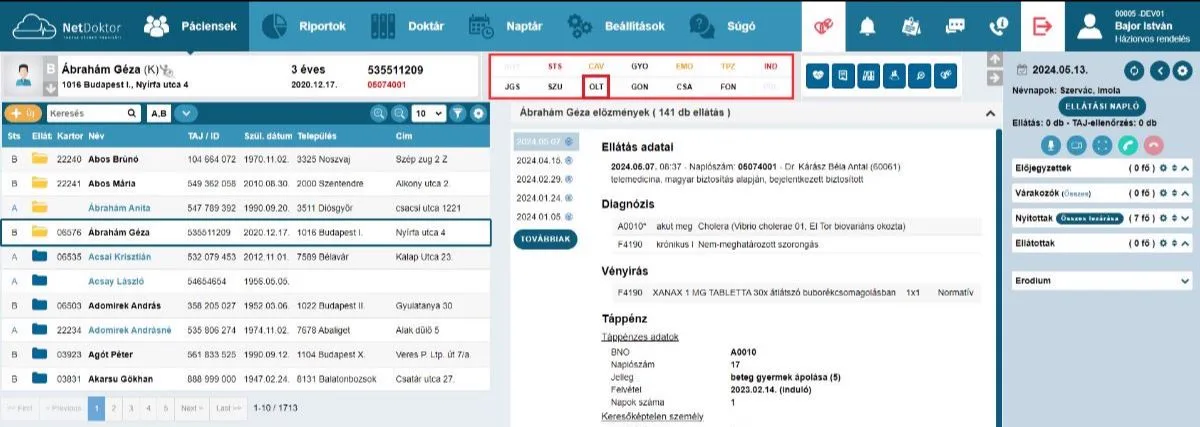
Task: Open the rows-per-page dropdown showing 10
Action: tap(430, 114)
